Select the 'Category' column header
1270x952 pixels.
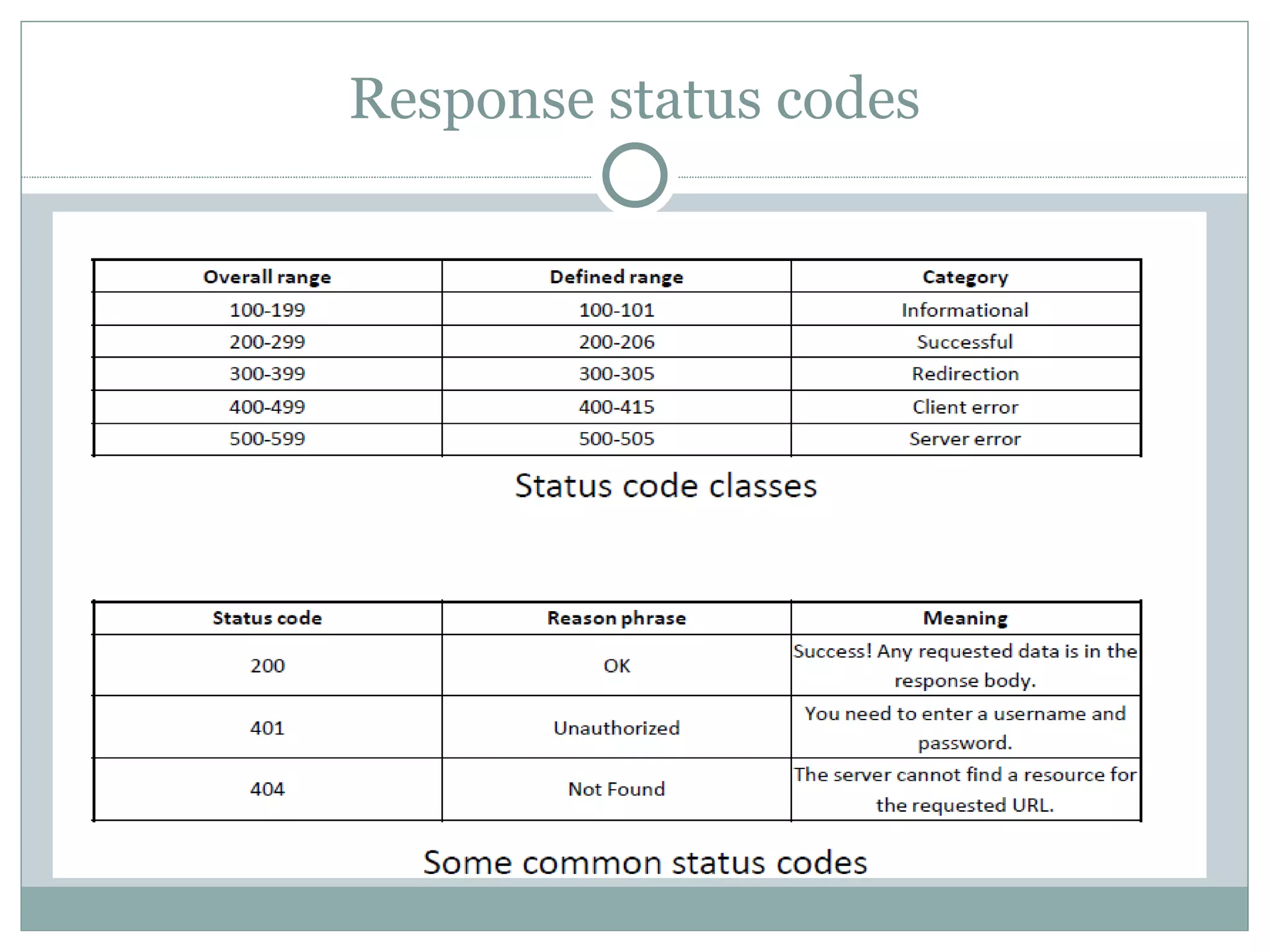click(966, 276)
